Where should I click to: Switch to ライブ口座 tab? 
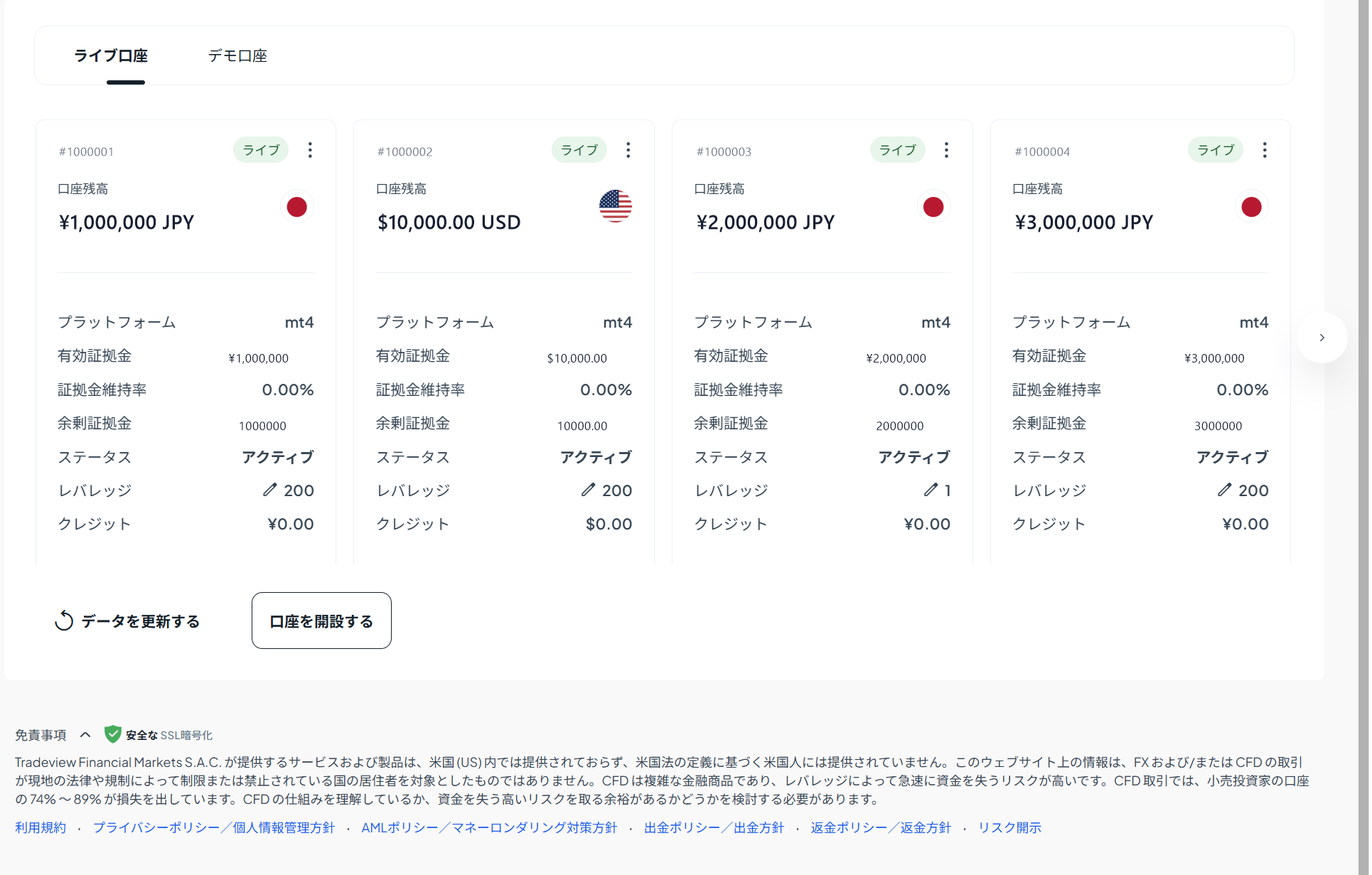click(x=111, y=55)
